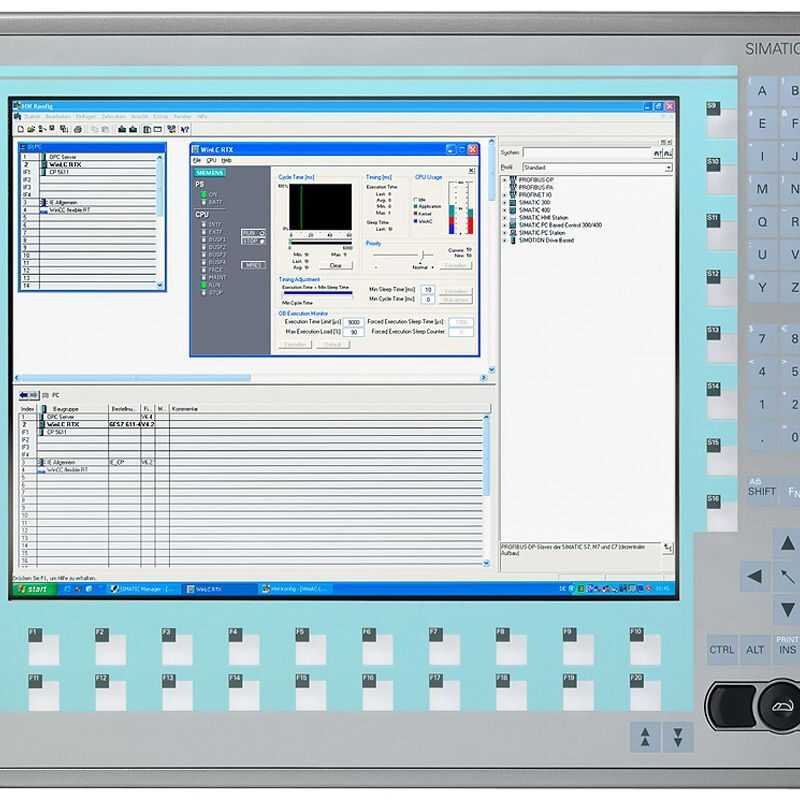Click the up arrow cursor key
800x800 pixels.
click(787, 544)
